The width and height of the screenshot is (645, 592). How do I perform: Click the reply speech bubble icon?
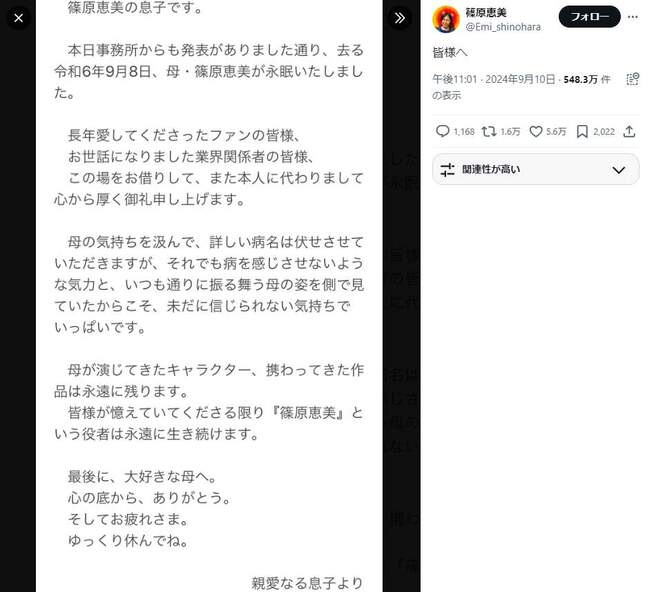(x=442, y=132)
